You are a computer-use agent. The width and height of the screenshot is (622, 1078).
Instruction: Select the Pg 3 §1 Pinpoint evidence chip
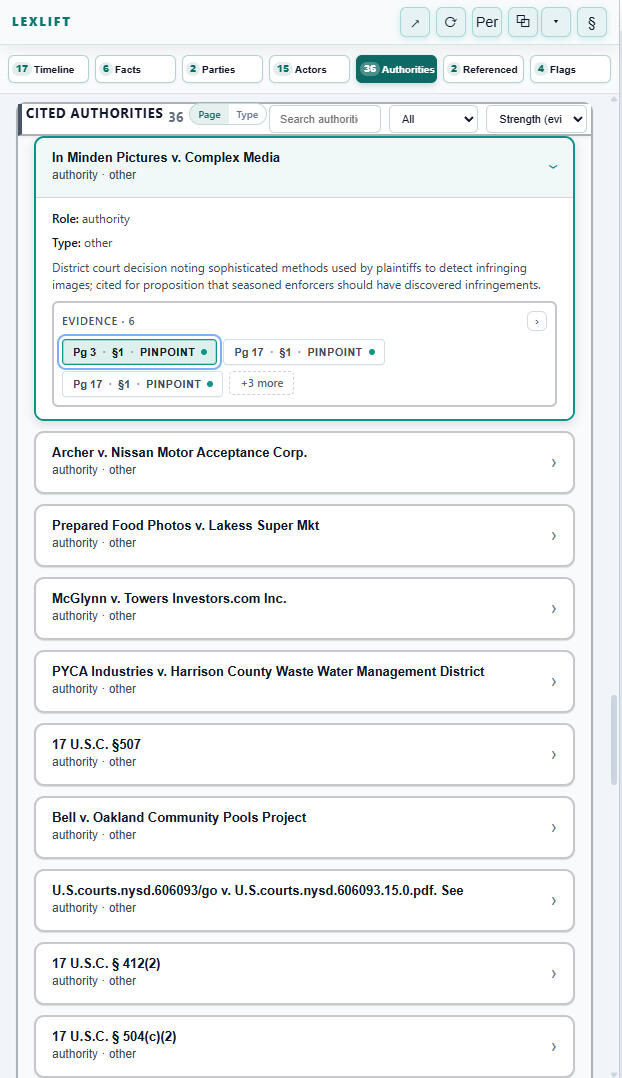(139, 352)
